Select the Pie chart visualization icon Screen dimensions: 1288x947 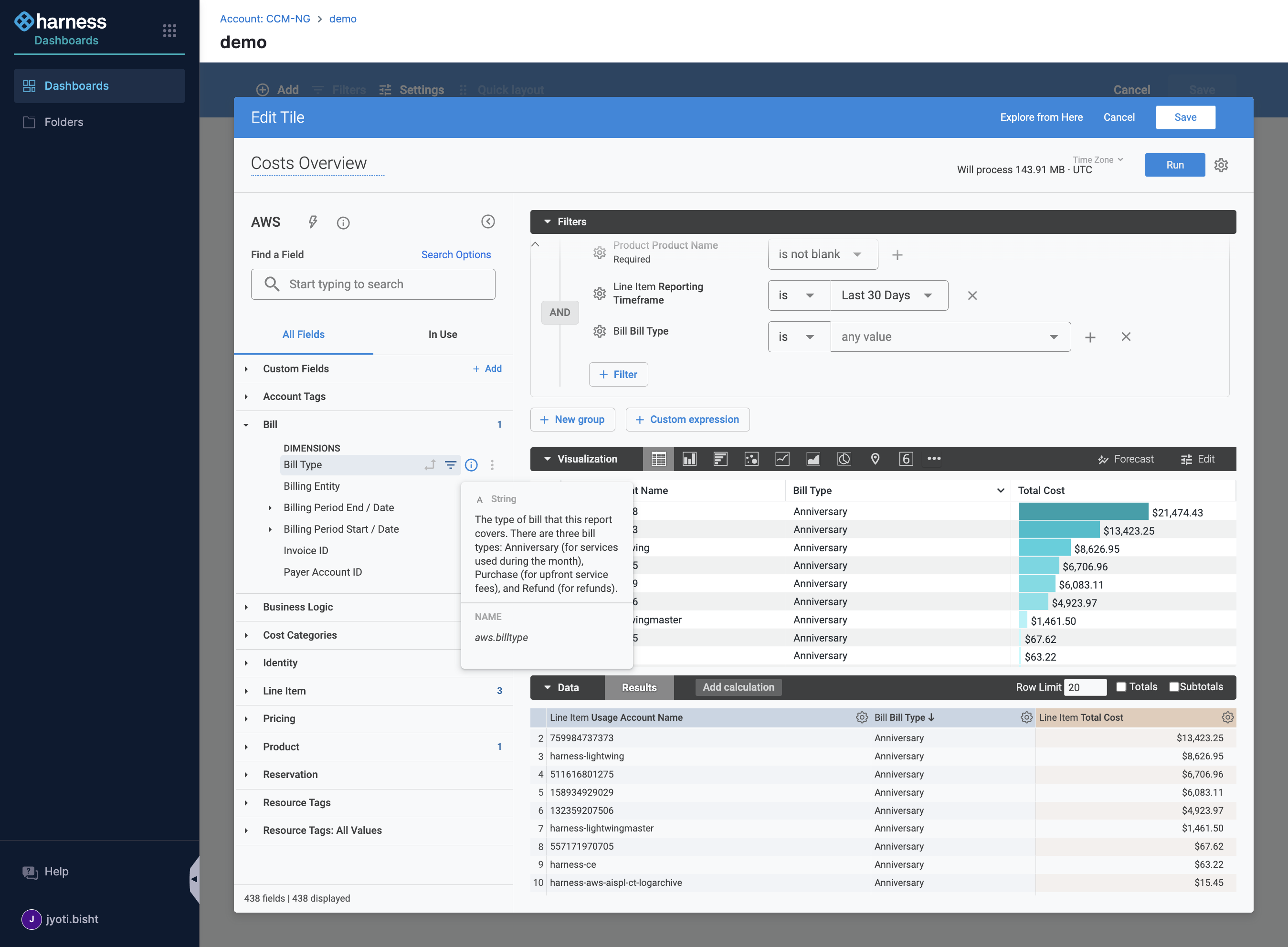tap(845, 459)
